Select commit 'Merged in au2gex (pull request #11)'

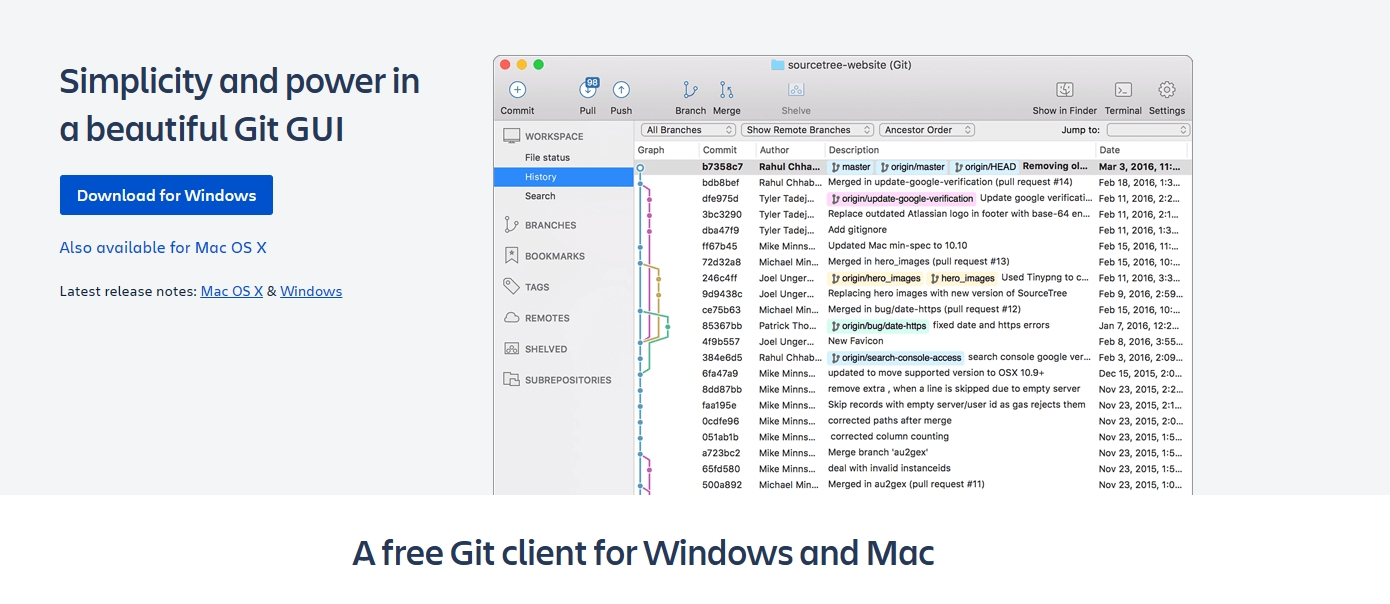pyautogui.click(x=906, y=485)
